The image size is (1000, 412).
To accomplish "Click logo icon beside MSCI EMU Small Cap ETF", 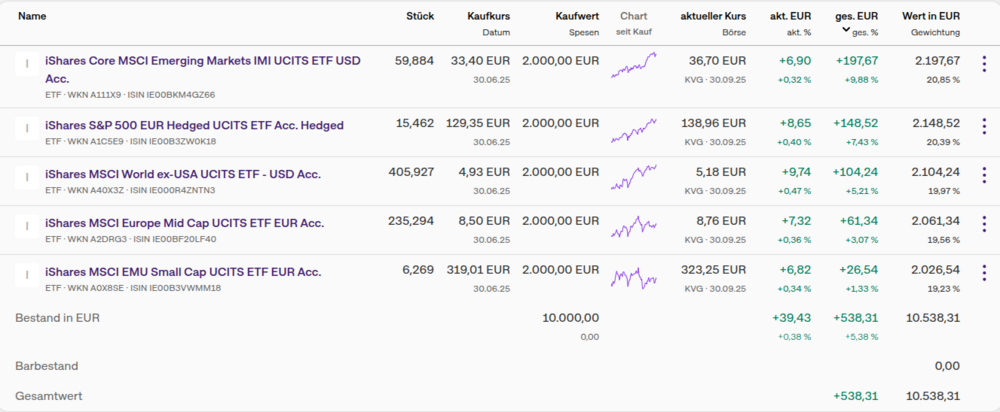I will tap(26, 275).
